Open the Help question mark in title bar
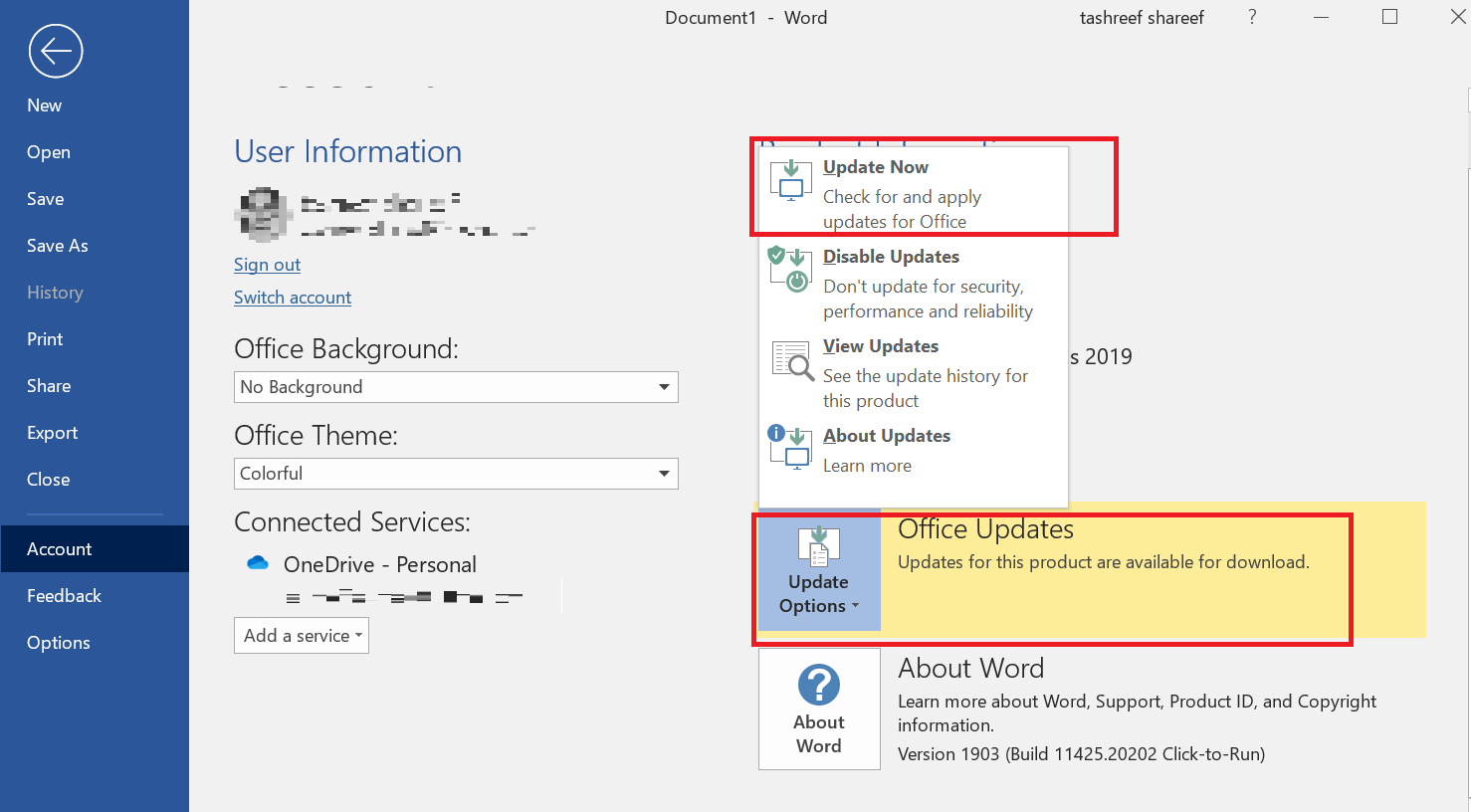 point(1252,17)
